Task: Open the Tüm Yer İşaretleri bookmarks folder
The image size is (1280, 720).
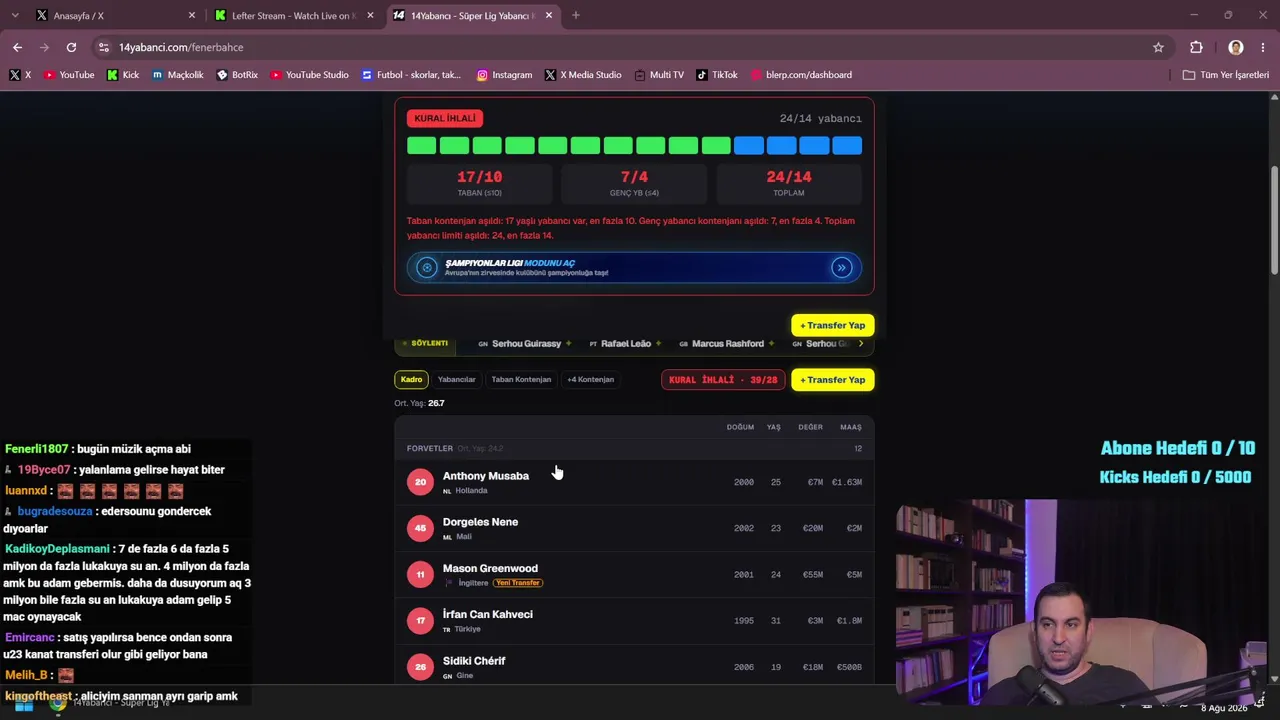Action: tap(1225, 75)
